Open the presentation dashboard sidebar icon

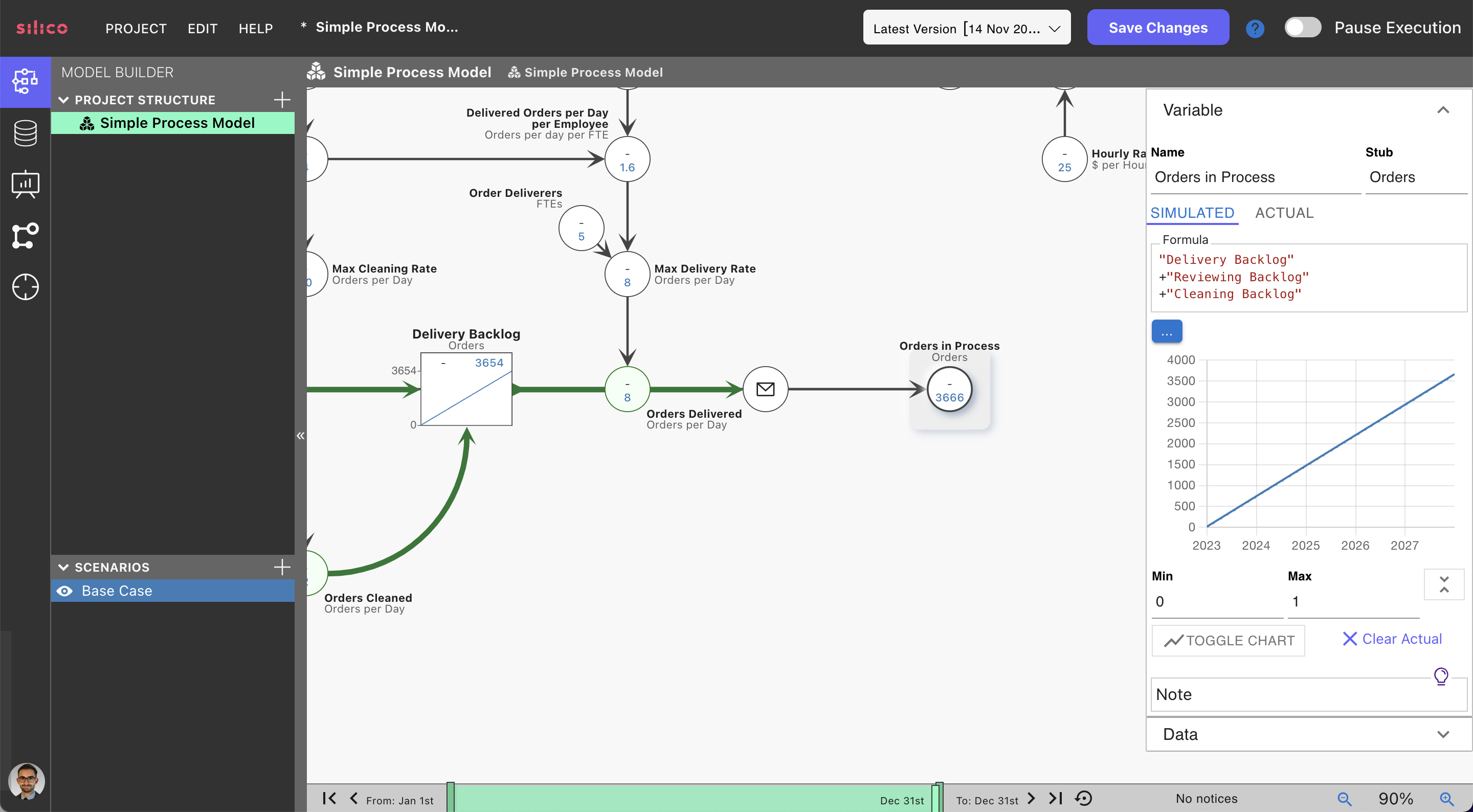click(x=25, y=184)
